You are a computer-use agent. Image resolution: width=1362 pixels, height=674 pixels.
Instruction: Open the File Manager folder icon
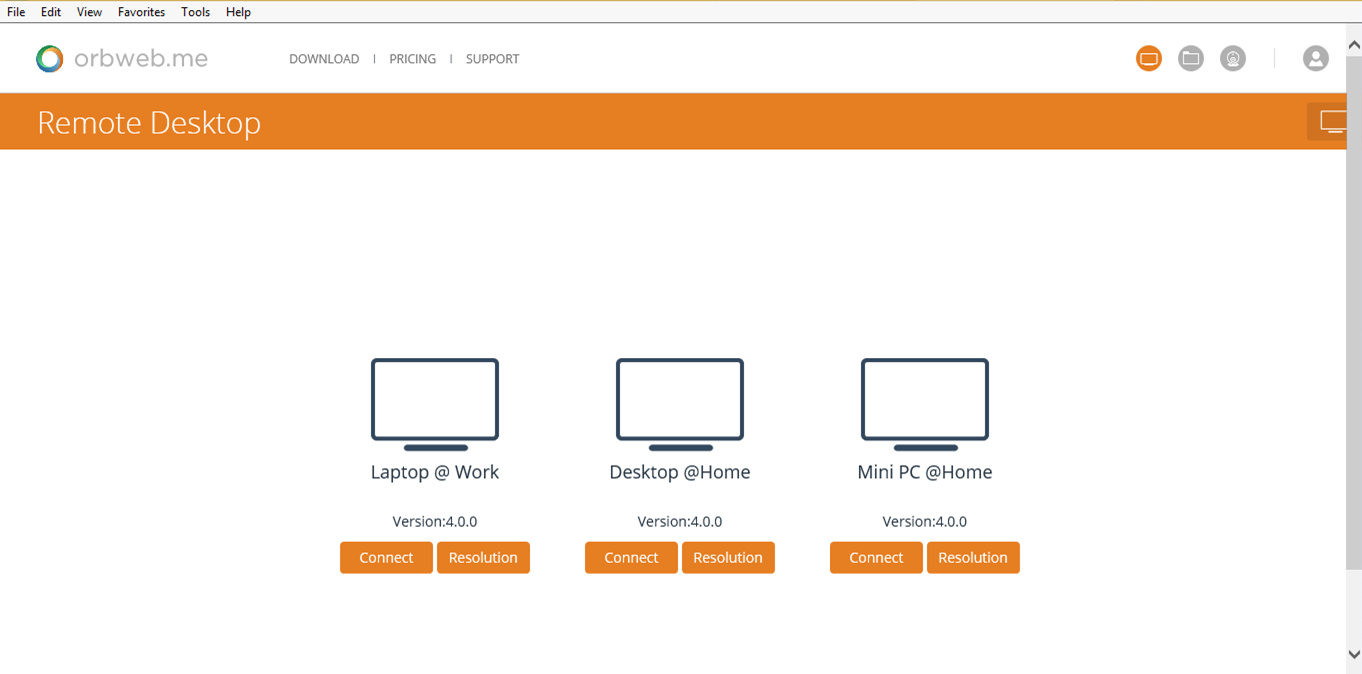tap(1190, 58)
